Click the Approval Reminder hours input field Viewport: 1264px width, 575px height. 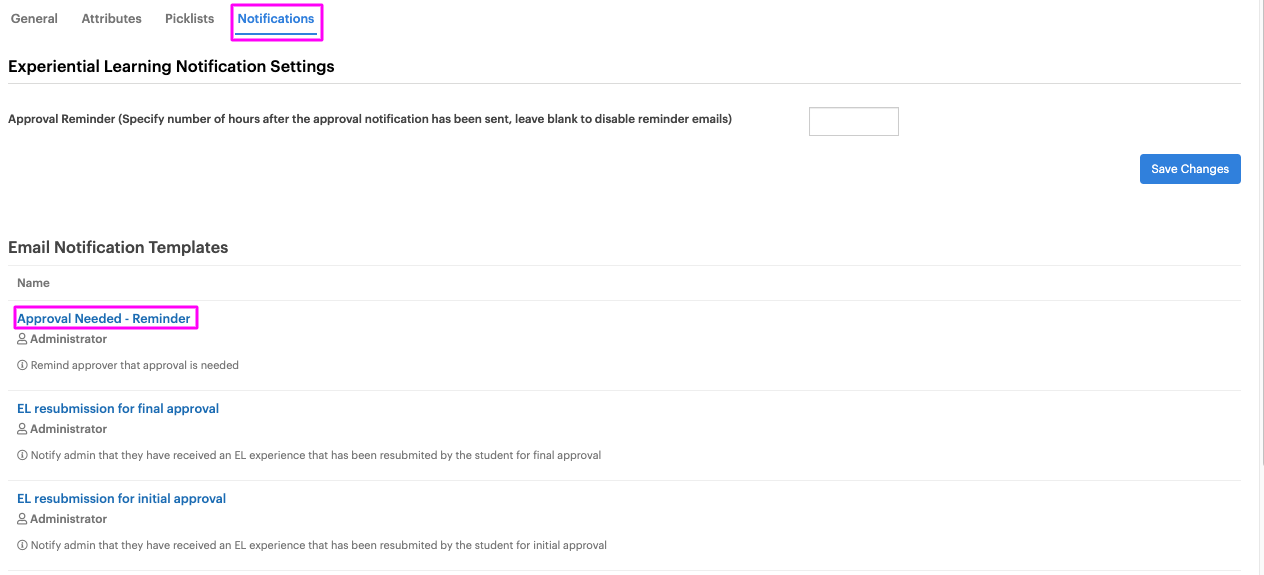pos(853,121)
